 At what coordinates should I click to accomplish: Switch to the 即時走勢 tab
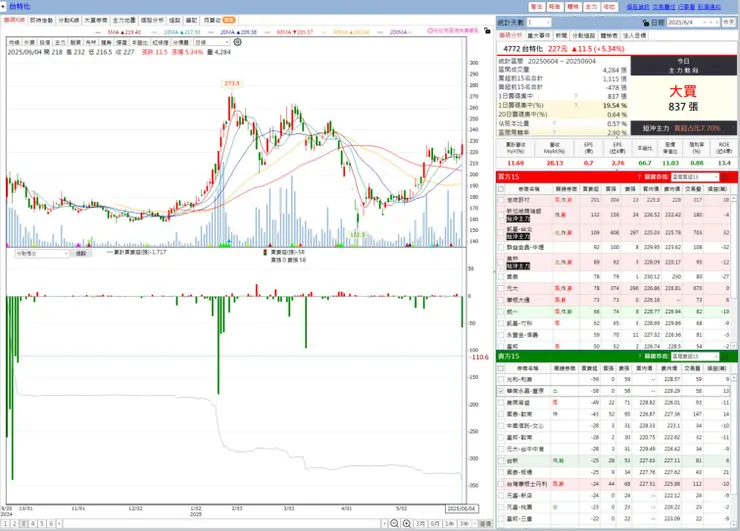[x=42, y=20]
